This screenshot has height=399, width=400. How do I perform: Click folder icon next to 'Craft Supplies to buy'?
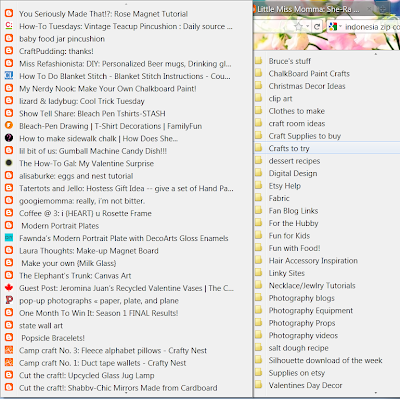[x=259, y=135]
